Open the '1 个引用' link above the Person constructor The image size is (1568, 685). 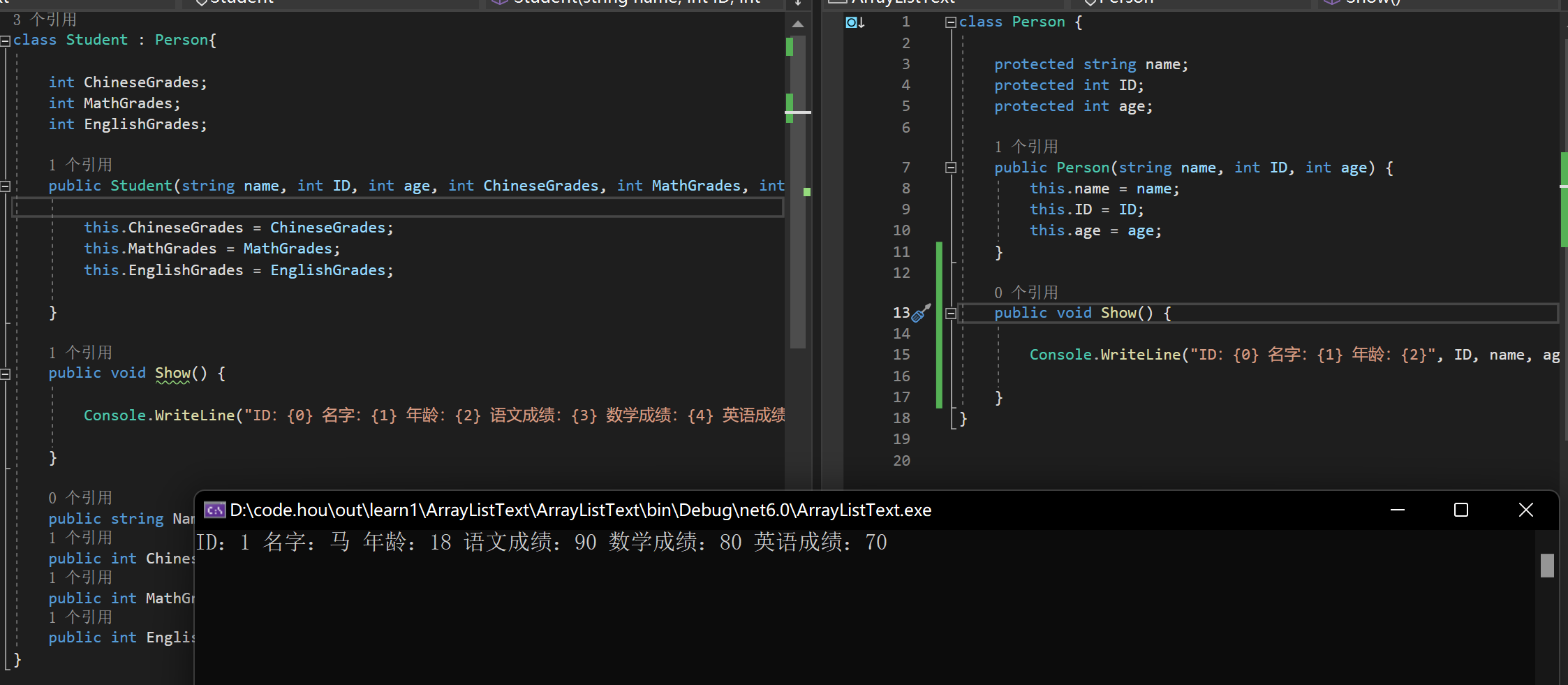(1026, 147)
